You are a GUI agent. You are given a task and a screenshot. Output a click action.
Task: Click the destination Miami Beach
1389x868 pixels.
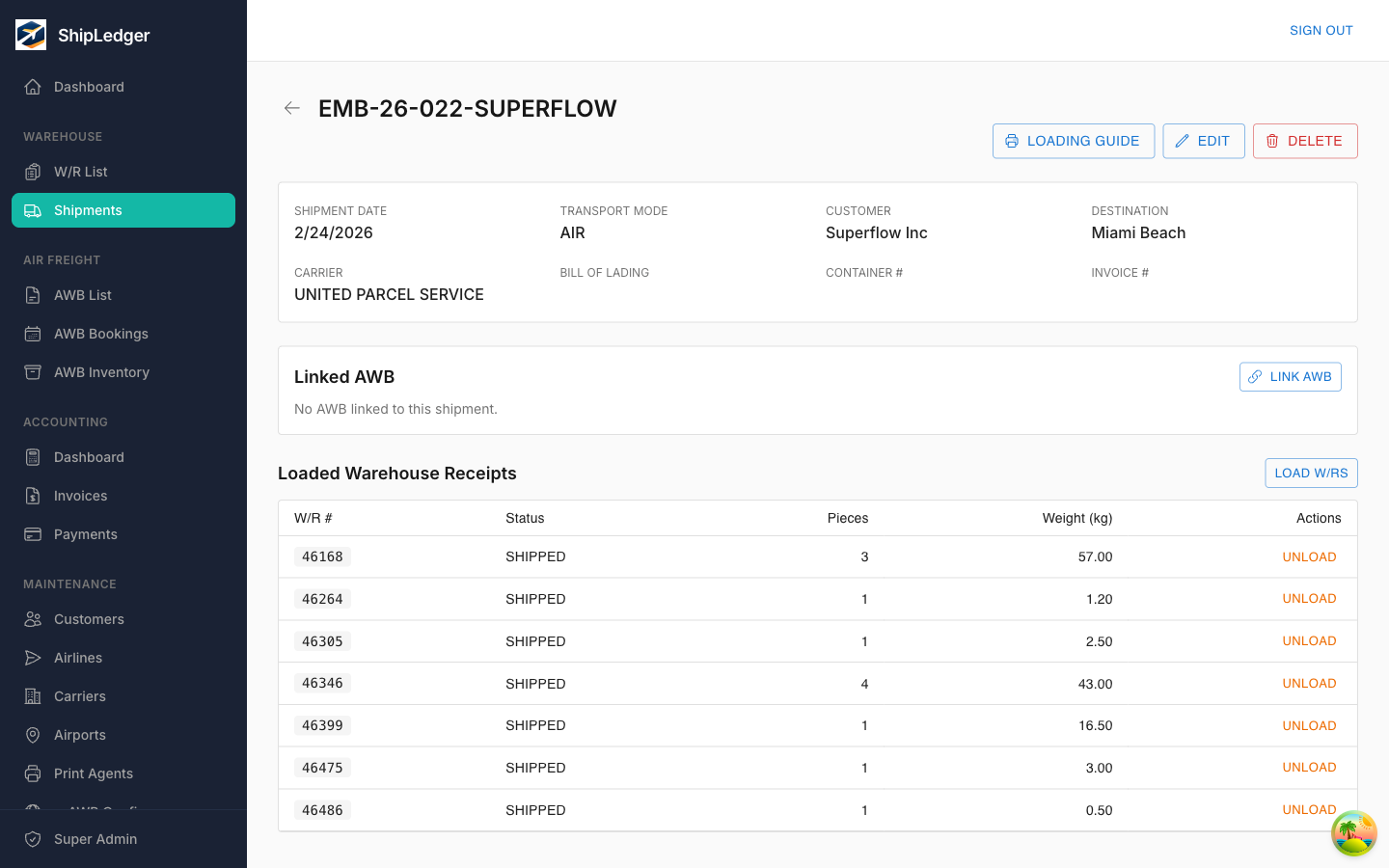1138,232
